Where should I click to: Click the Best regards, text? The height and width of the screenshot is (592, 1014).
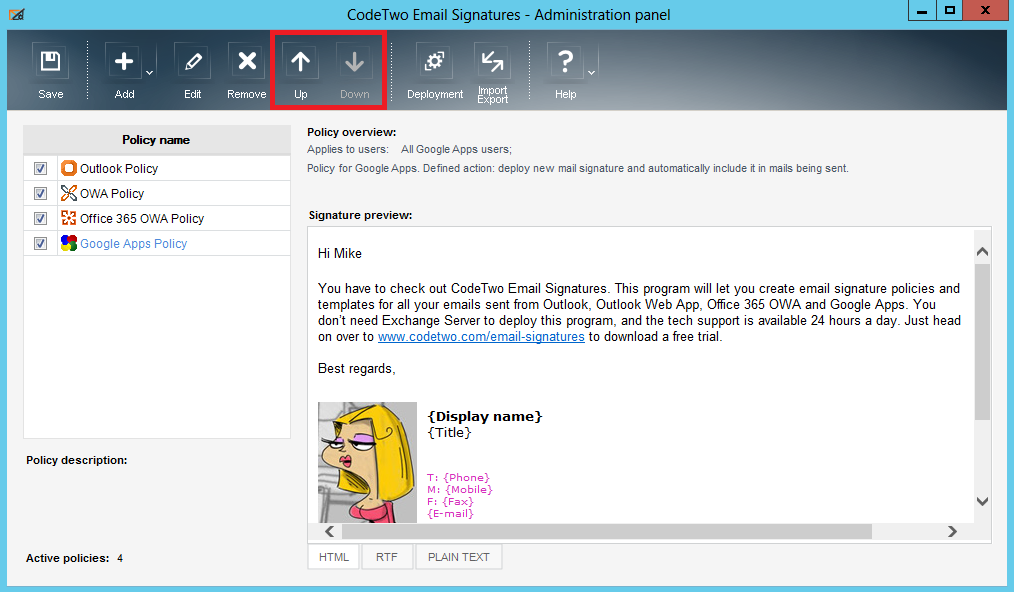pos(356,369)
